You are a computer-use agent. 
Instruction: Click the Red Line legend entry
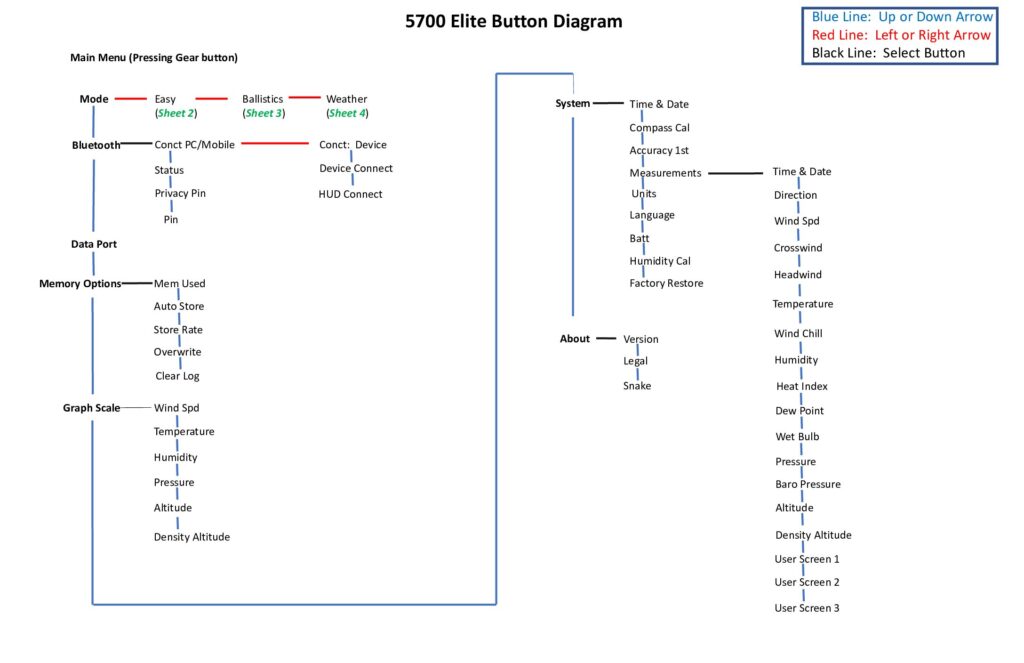pyautogui.click(x=901, y=35)
